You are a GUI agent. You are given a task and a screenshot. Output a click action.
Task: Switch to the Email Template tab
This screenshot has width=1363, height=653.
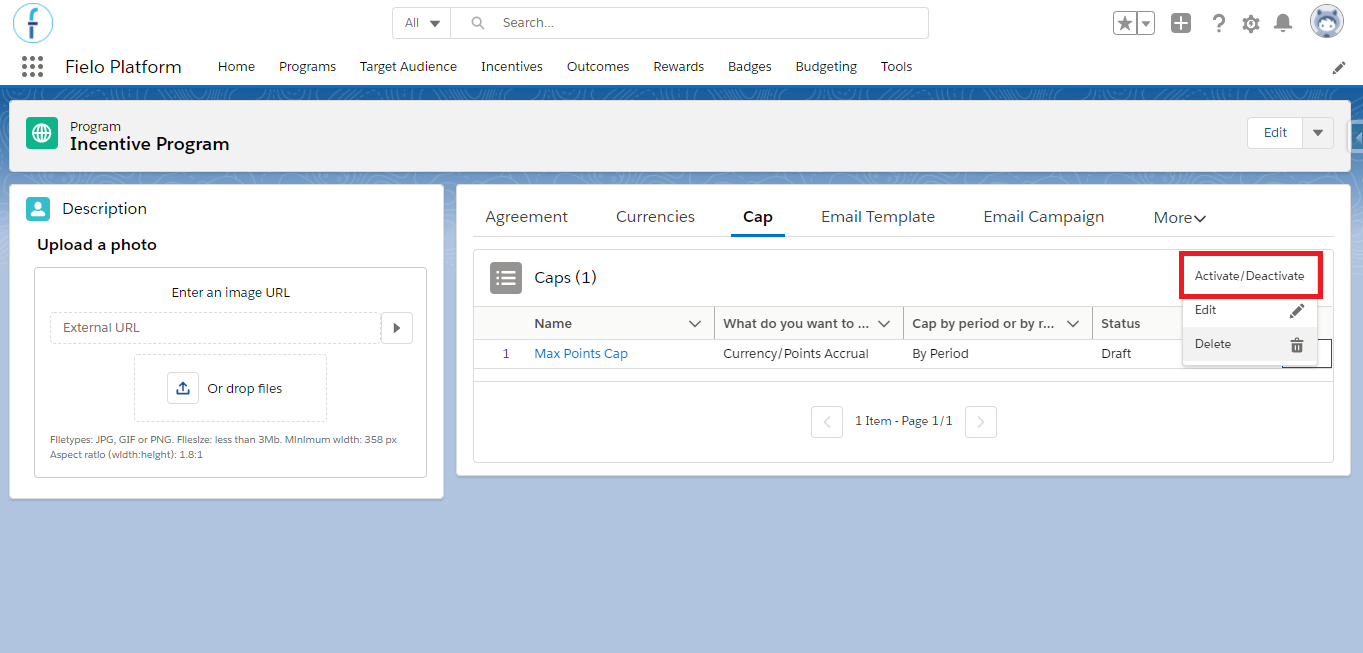(878, 216)
